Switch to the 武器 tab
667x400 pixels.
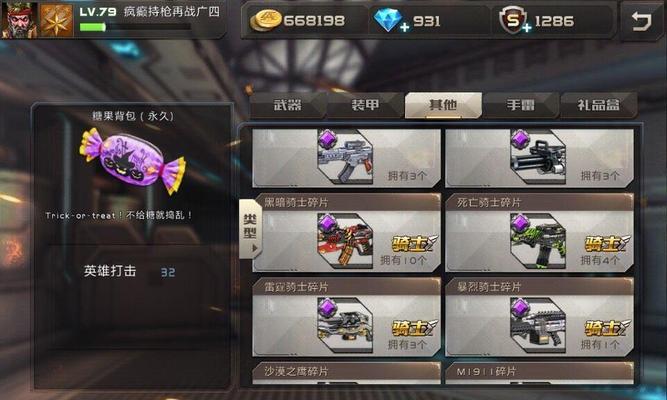point(288,105)
